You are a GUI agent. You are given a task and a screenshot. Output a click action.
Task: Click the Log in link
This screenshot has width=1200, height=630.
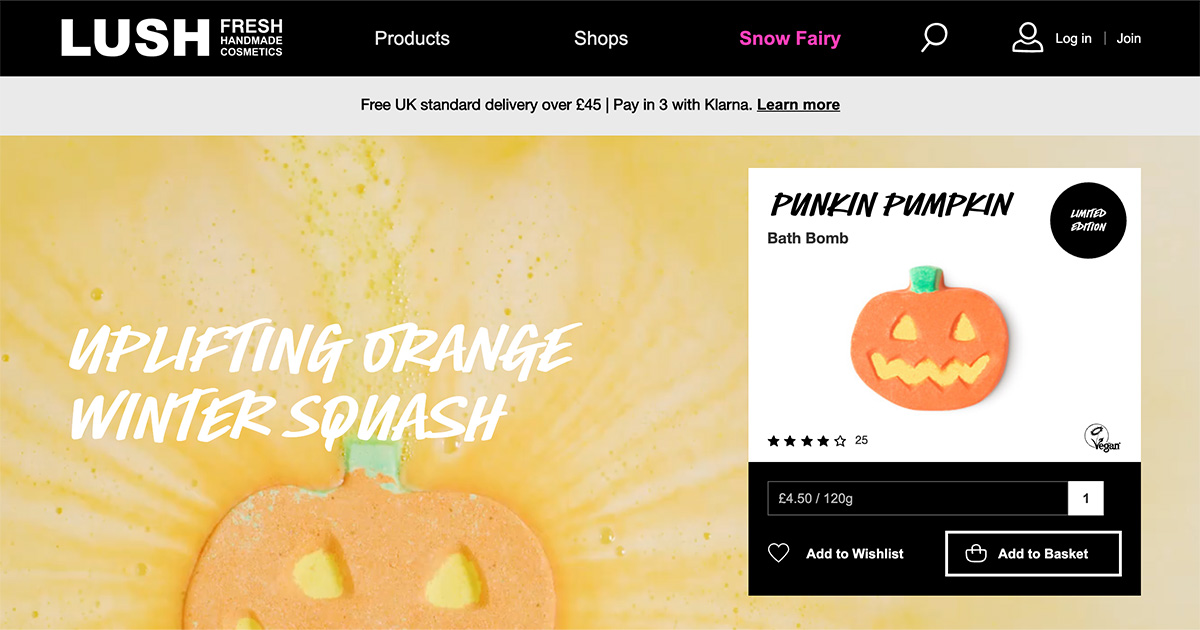(x=1073, y=38)
